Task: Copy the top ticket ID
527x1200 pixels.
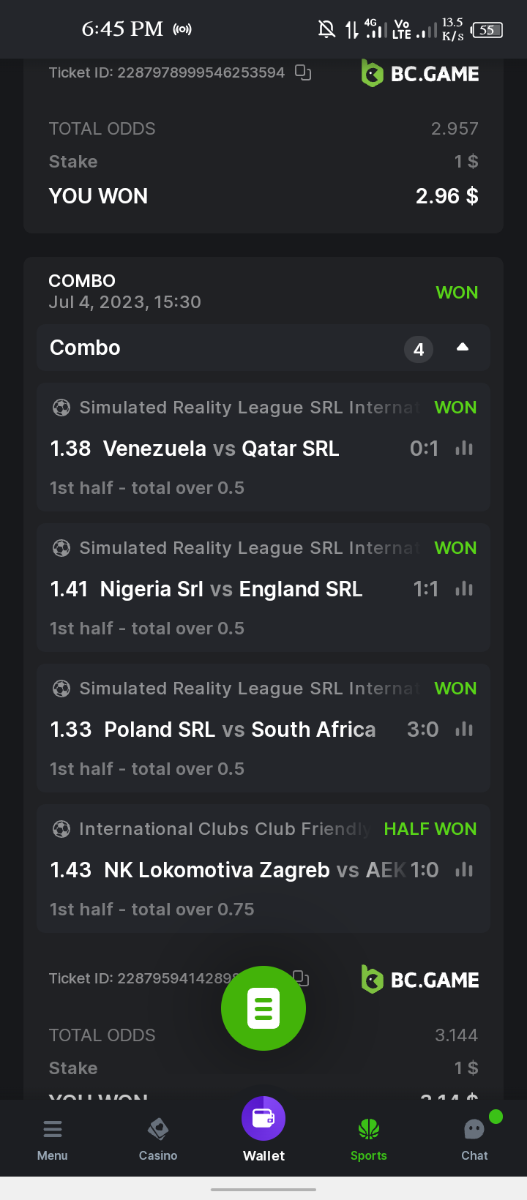Action: 303,73
